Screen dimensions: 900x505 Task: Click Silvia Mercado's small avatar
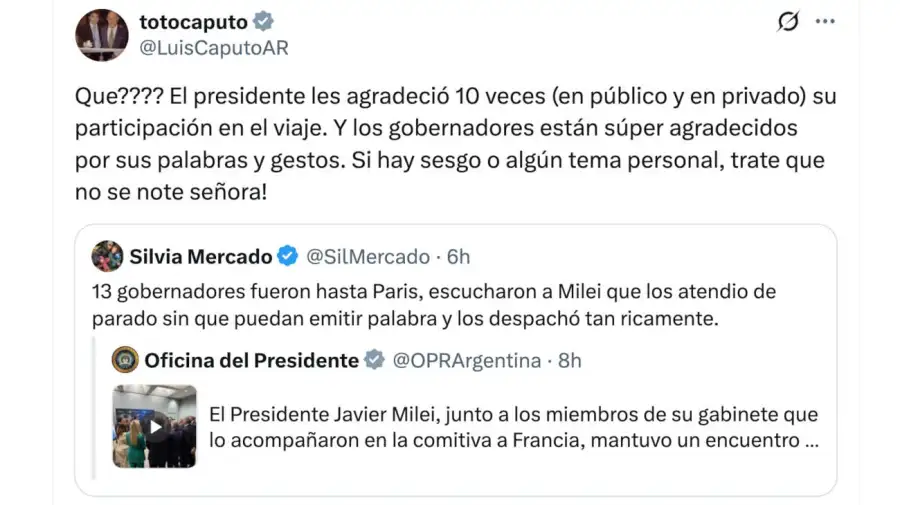(x=107, y=256)
